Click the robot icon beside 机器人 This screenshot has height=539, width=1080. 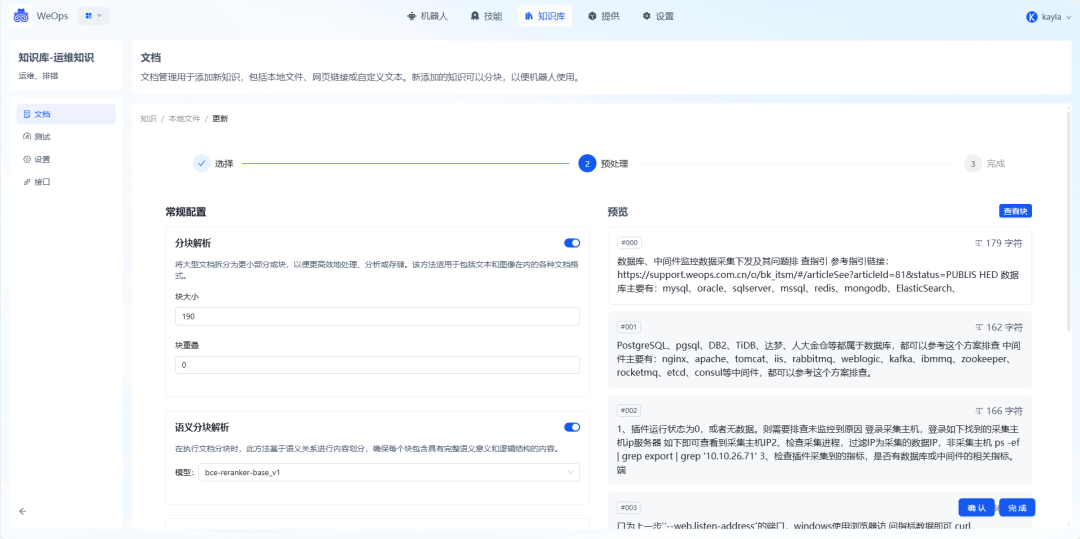[412, 16]
